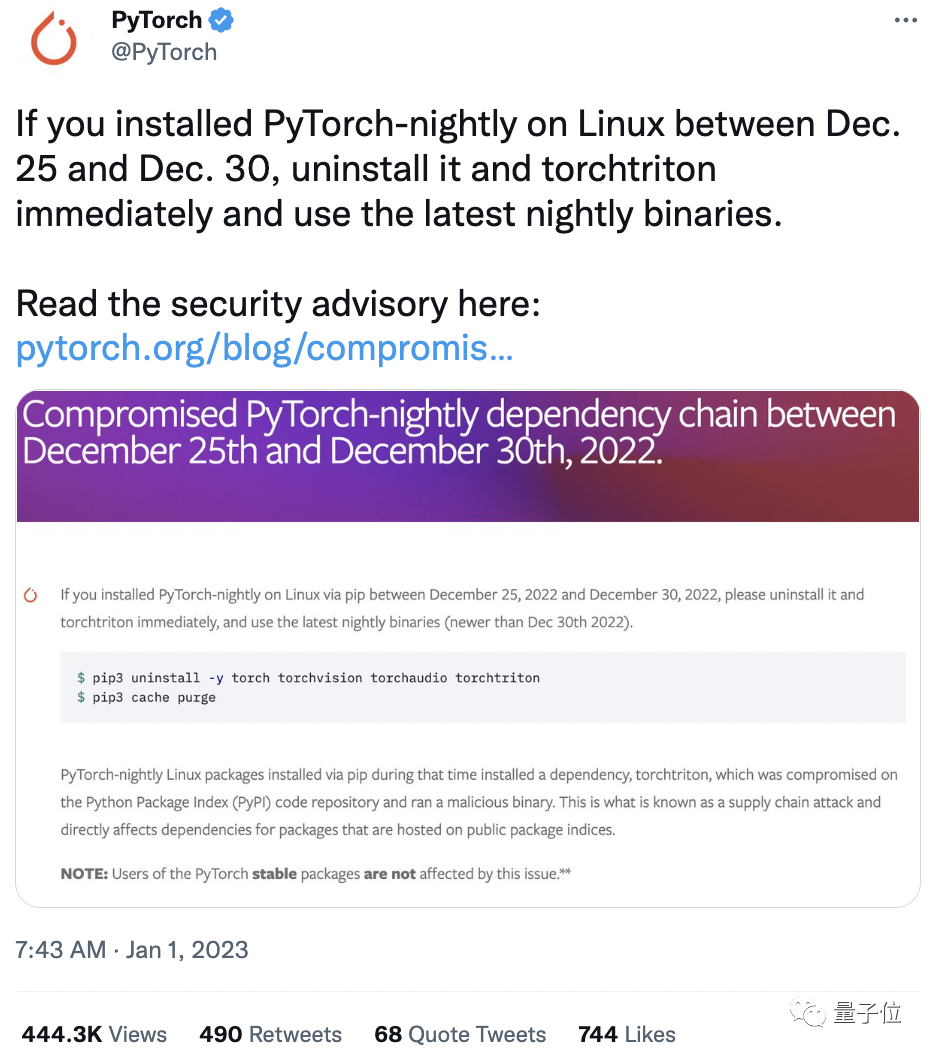View the 490 Retweets list

coord(270,1034)
